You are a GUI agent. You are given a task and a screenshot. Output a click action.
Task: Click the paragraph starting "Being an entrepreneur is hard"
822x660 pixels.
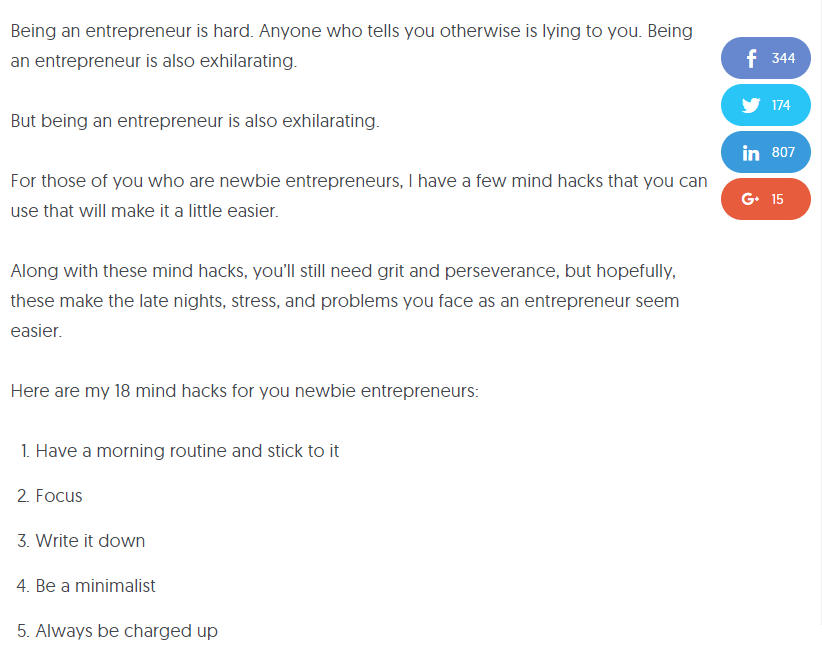(x=352, y=46)
